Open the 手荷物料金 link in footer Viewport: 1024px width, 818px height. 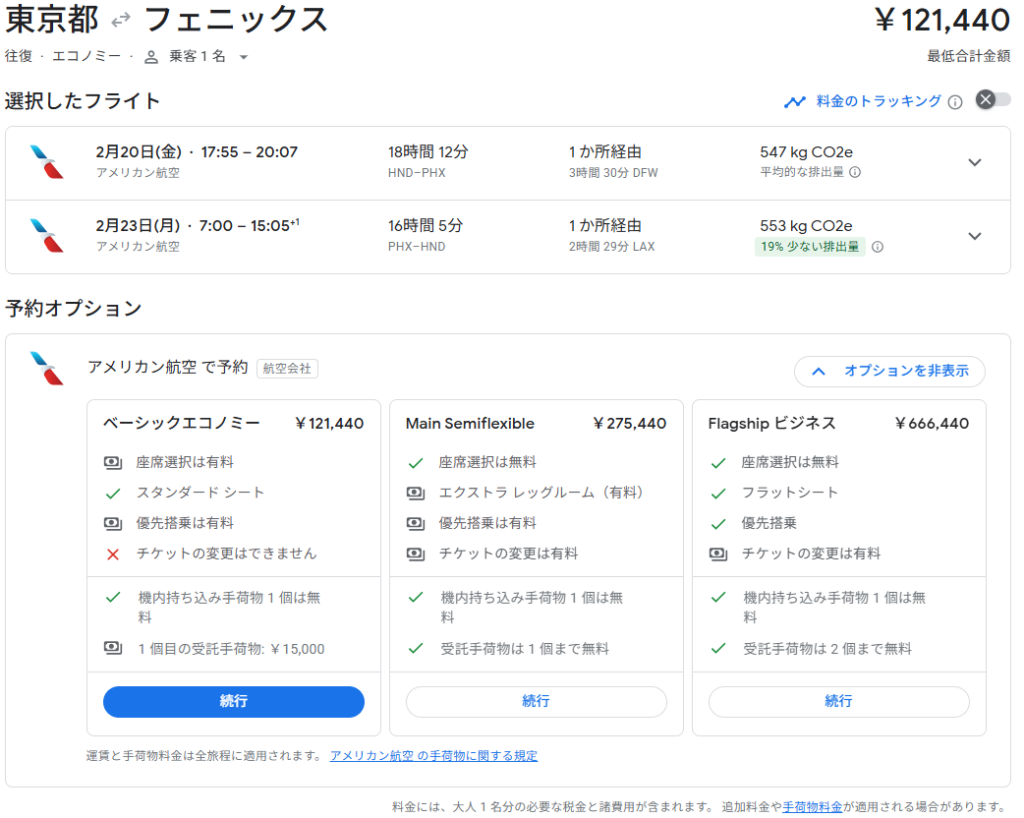812,806
